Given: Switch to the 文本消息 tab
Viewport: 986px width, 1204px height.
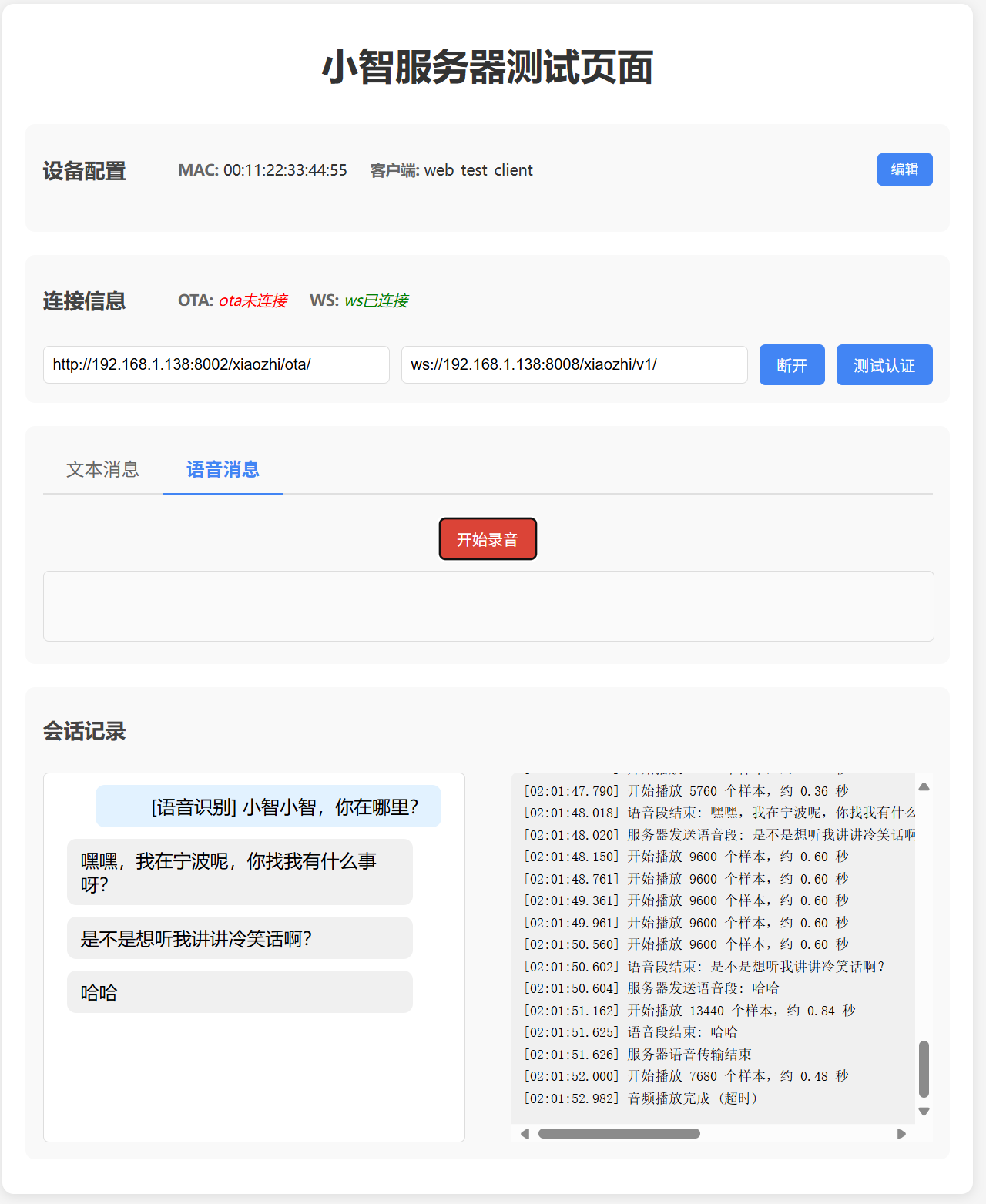Looking at the screenshot, I should [102, 469].
